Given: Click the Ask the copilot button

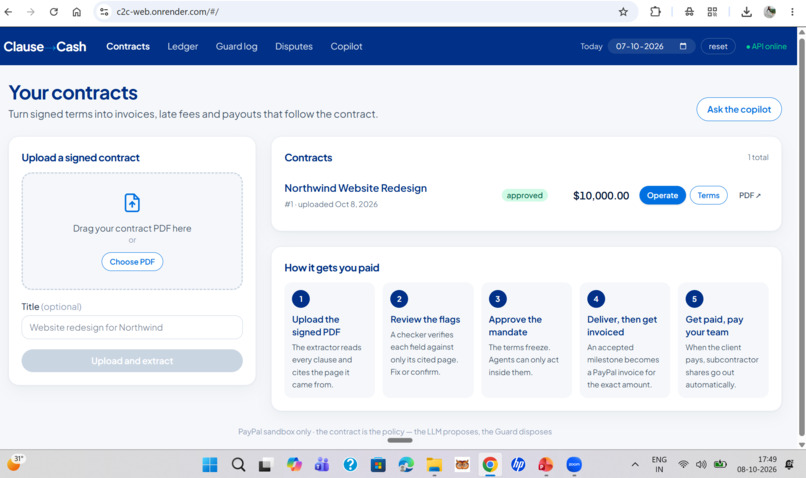Looking at the screenshot, I should coord(739,109).
